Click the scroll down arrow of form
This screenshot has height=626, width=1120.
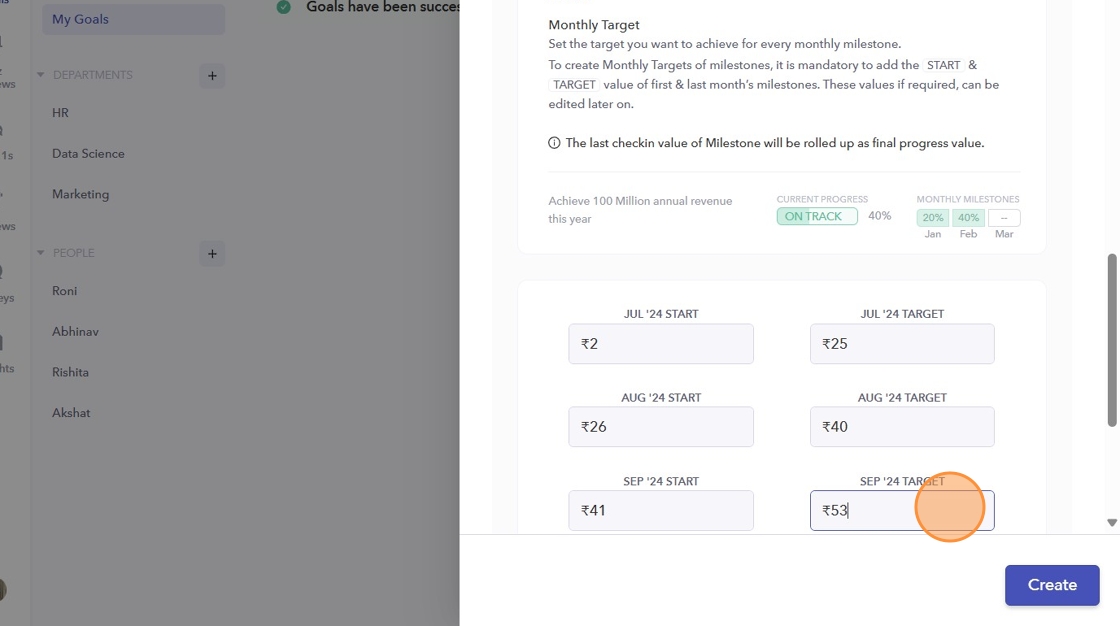pyautogui.click(x=1112, y=523)
